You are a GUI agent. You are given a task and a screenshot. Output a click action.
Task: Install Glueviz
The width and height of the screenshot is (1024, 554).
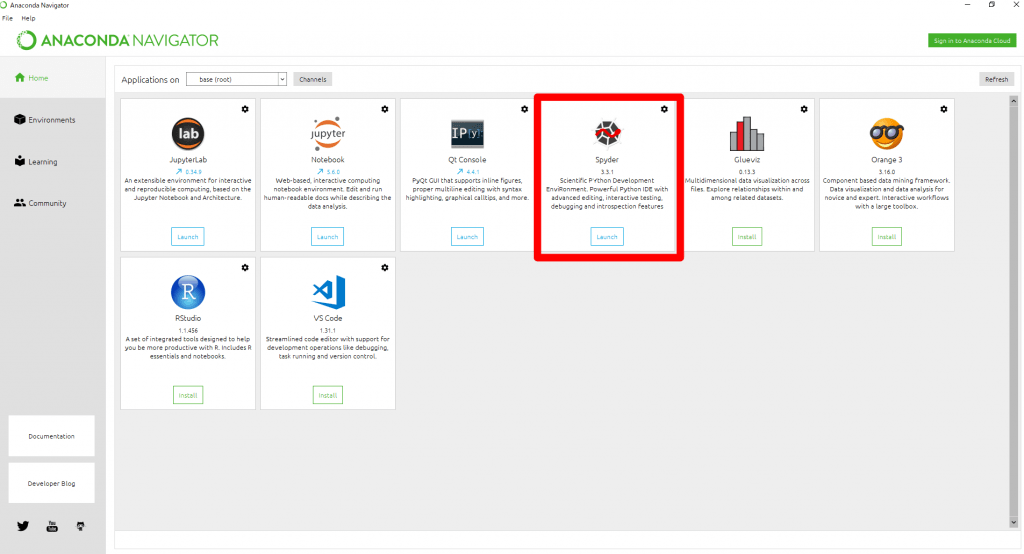click(747, 236)
